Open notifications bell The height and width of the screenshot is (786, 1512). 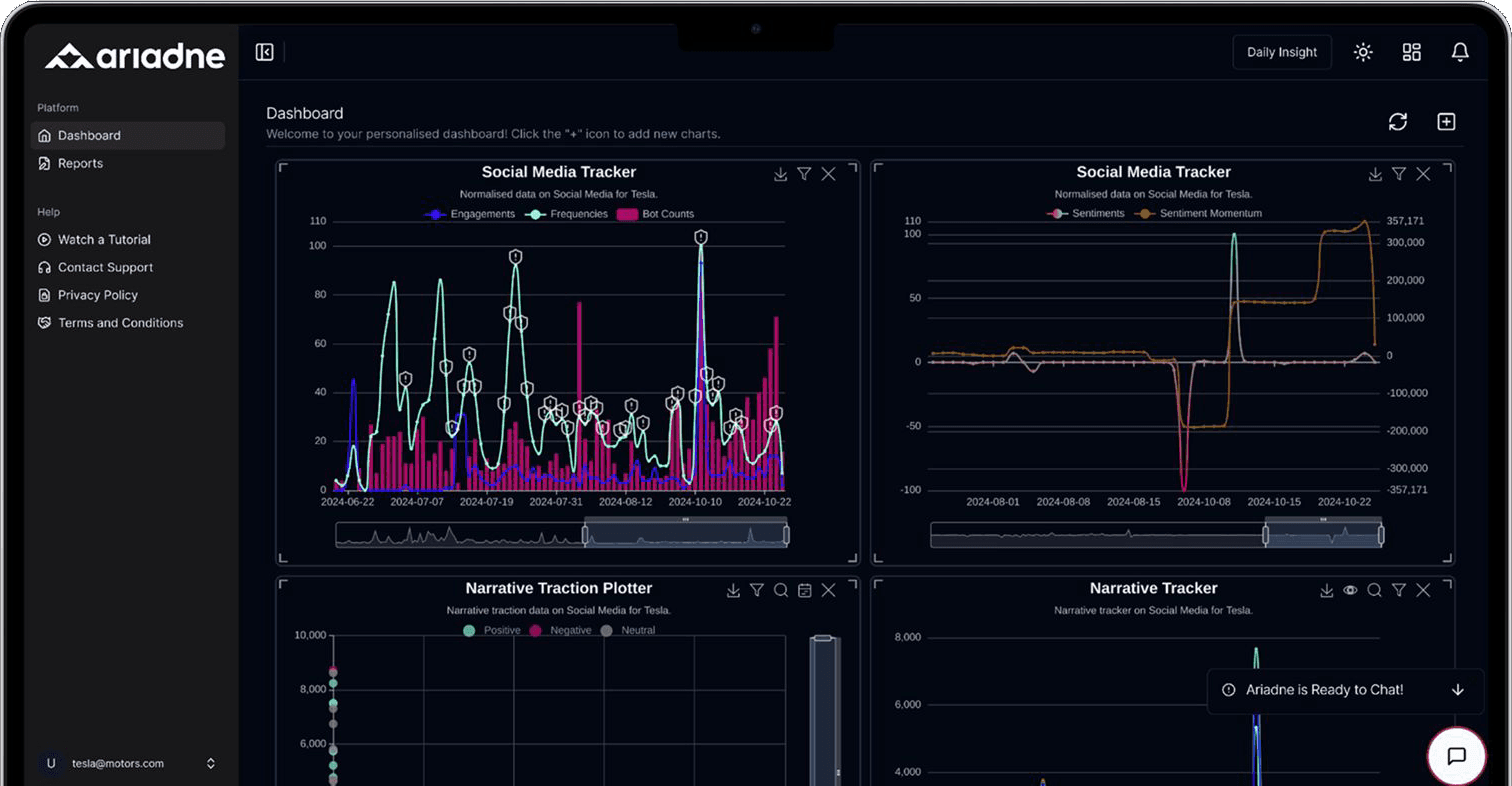click(x=1460, y=52)
